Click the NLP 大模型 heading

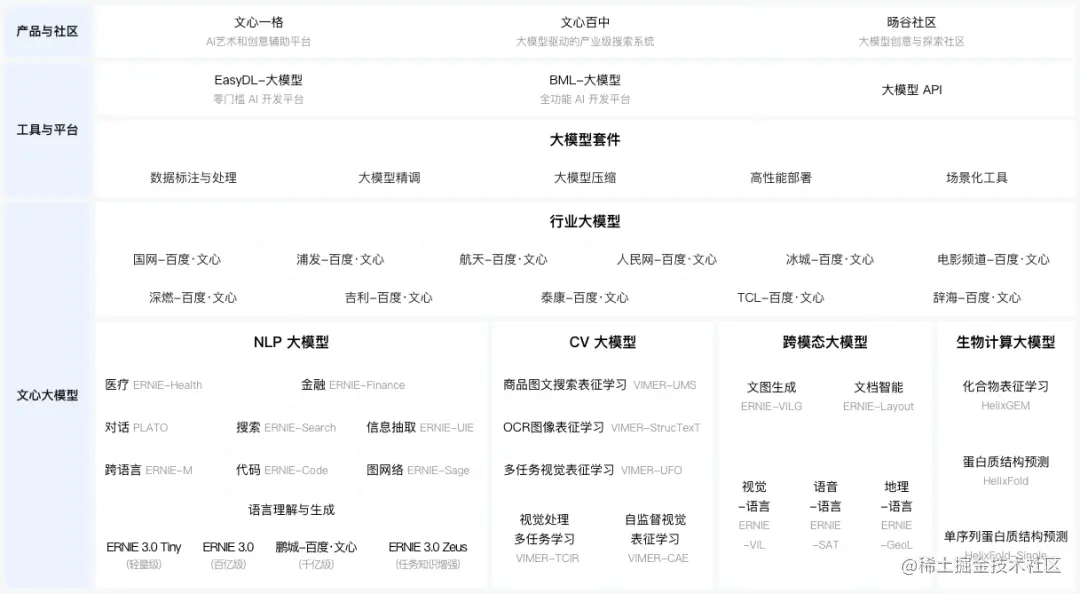coord(291,342)
